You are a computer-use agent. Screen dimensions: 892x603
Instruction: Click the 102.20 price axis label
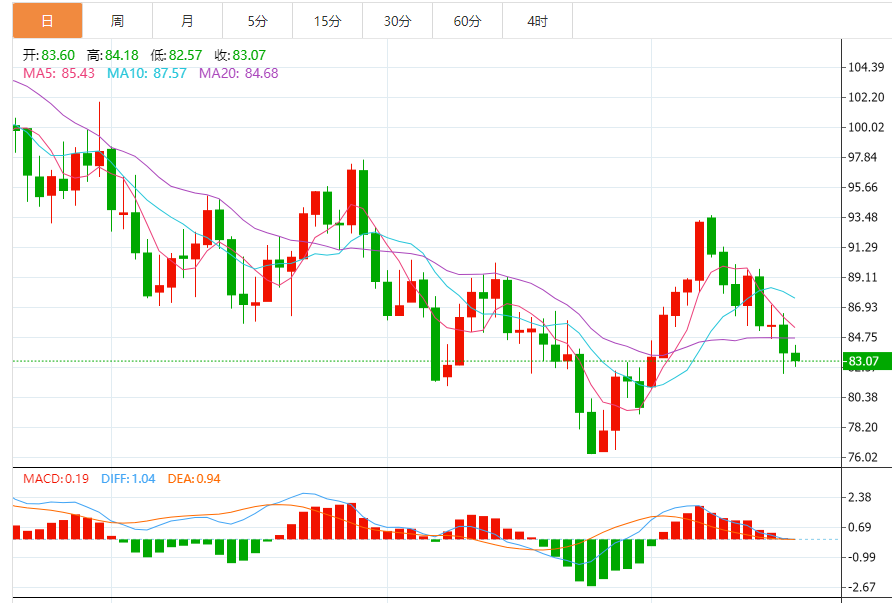click(x=866, y=97)
